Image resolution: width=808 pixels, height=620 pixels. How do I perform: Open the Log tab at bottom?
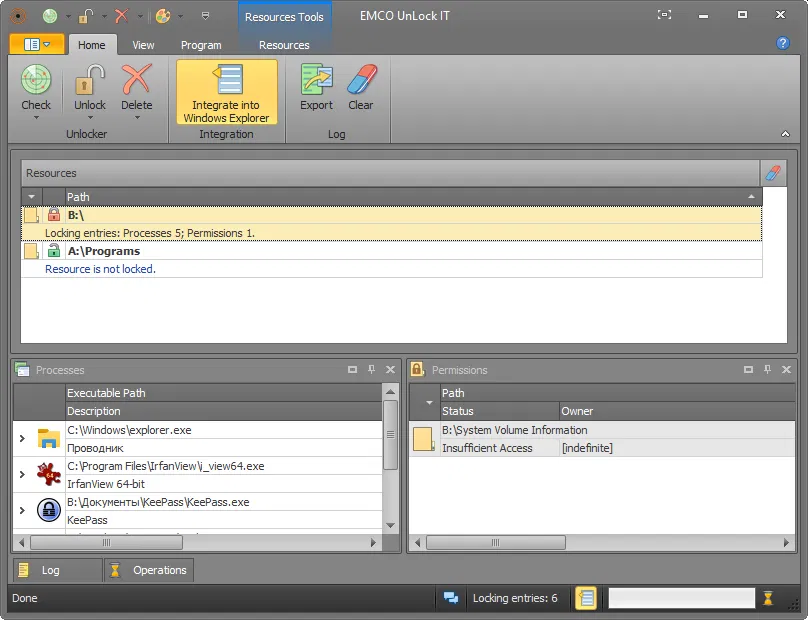click(50, 570)
